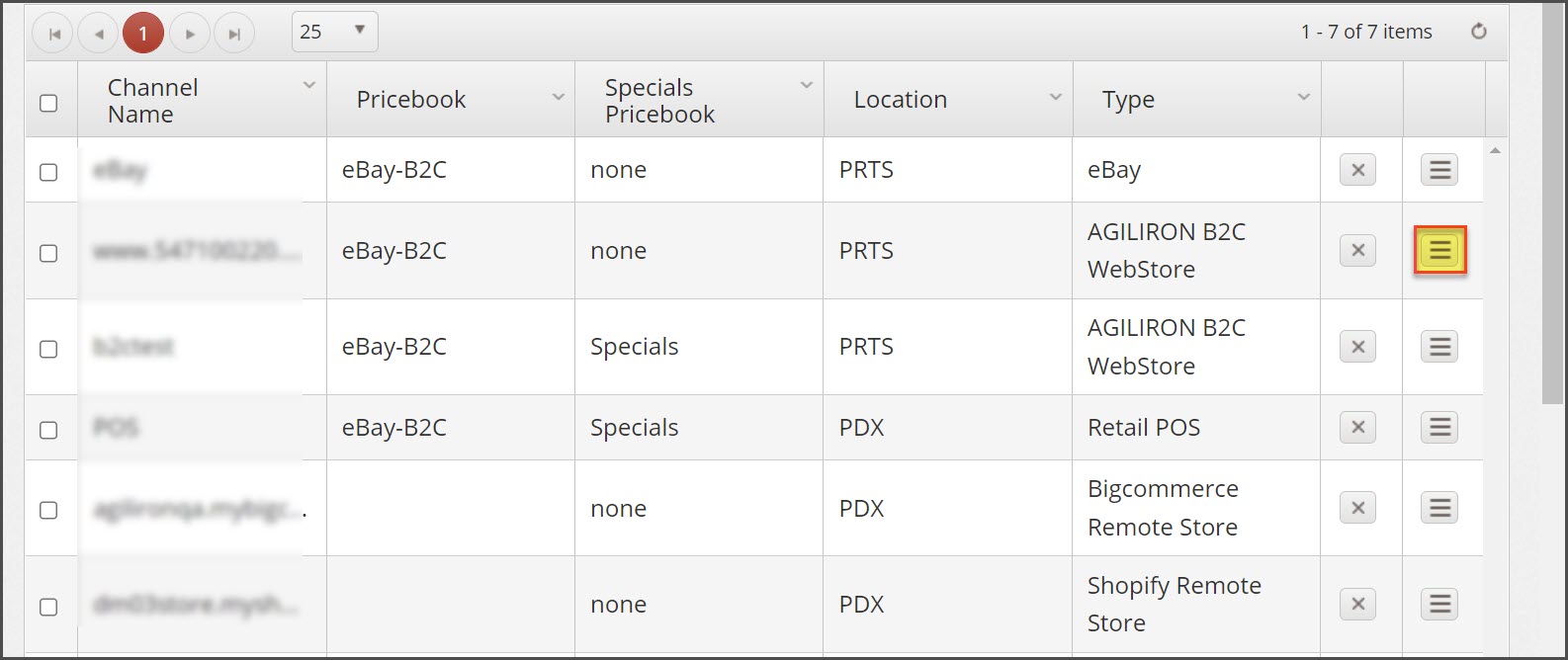The image size is (1568, 660).
Task: Click the refresh icon next to item count
Action: 1479,32
